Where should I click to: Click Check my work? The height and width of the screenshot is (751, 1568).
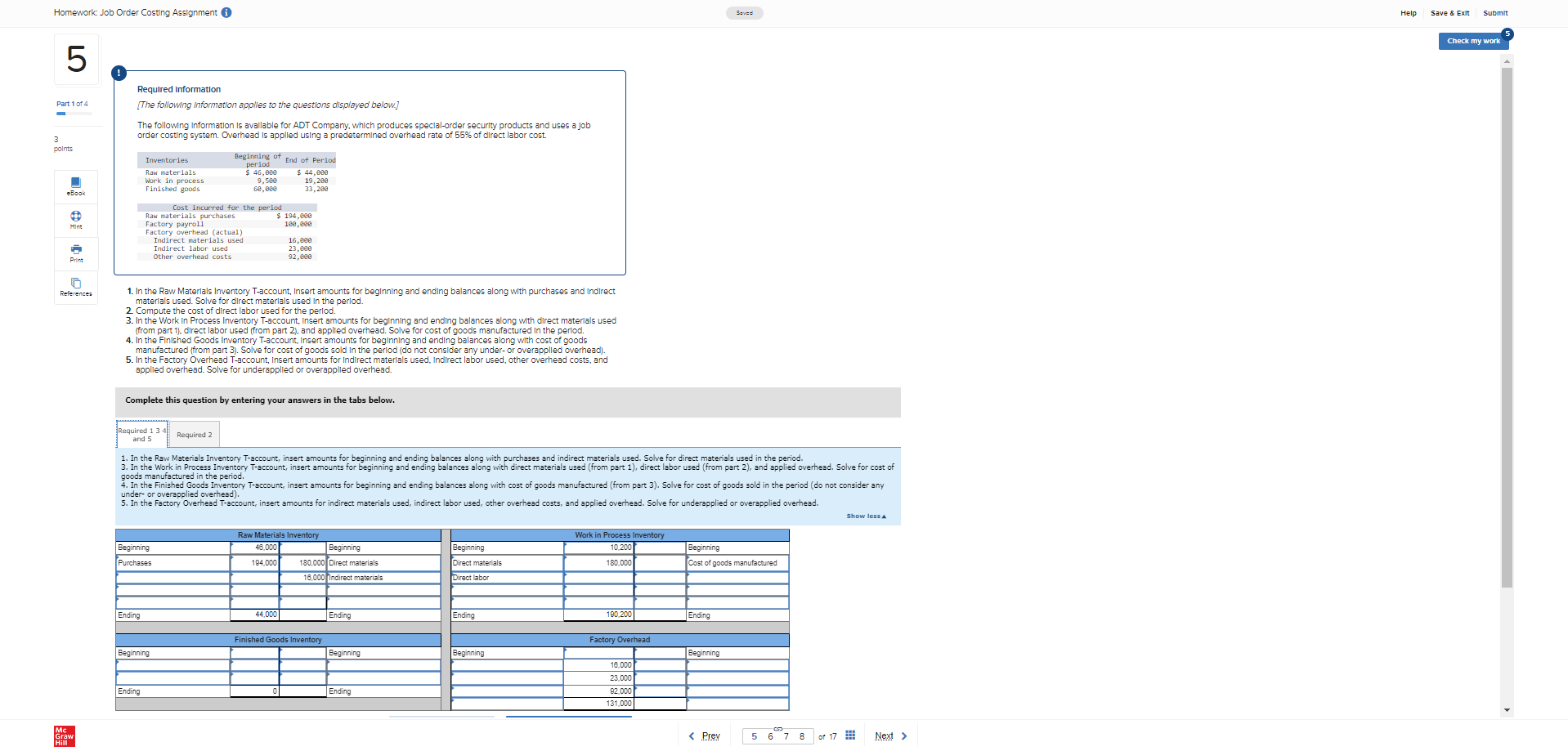click(1473, 41)
